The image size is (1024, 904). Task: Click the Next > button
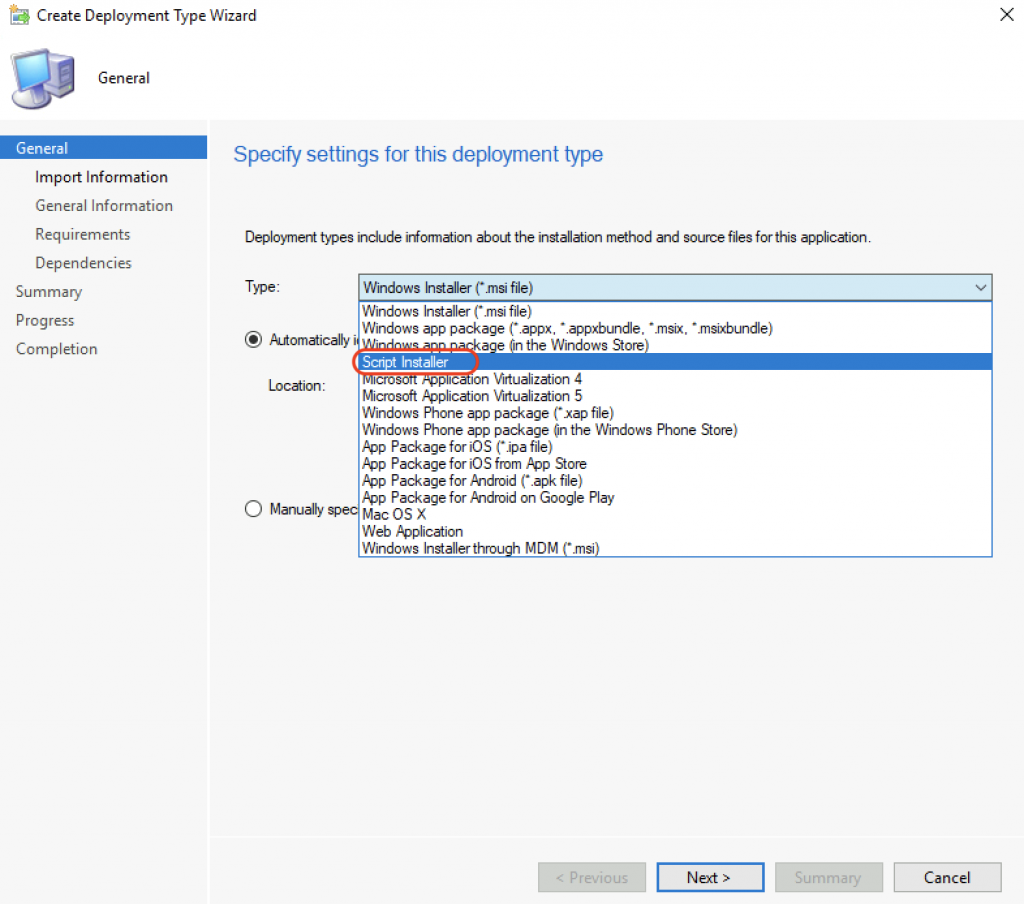[710, 877]
